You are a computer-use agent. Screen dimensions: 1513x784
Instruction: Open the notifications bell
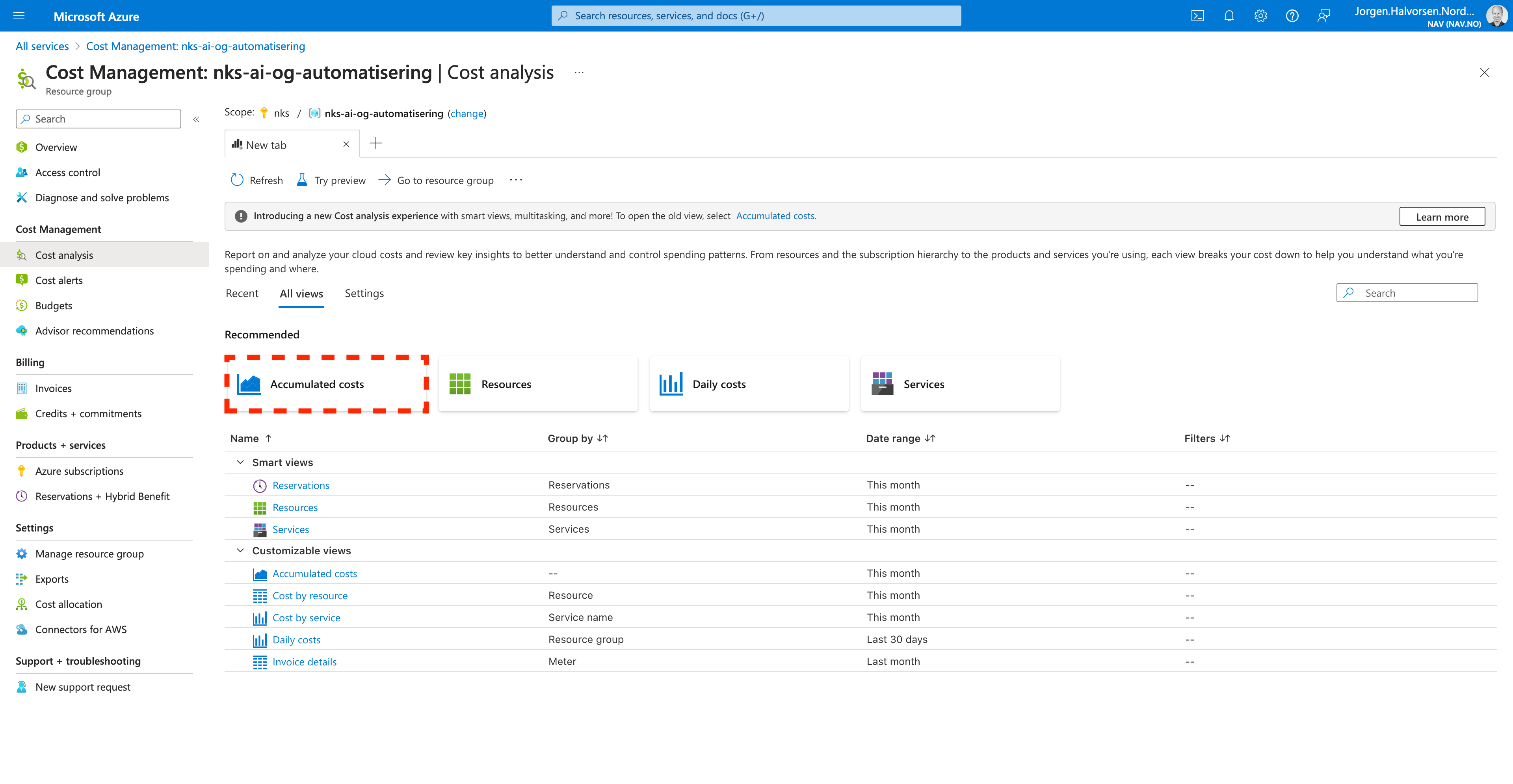[1229, 16]
